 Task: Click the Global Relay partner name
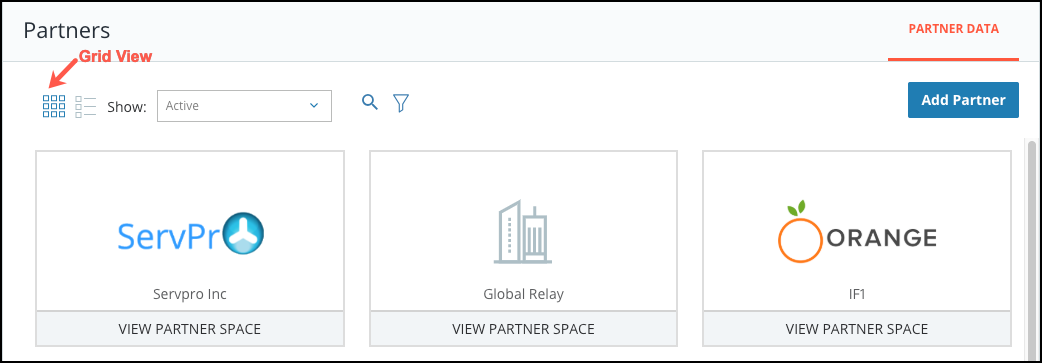(x=523, y=294)
